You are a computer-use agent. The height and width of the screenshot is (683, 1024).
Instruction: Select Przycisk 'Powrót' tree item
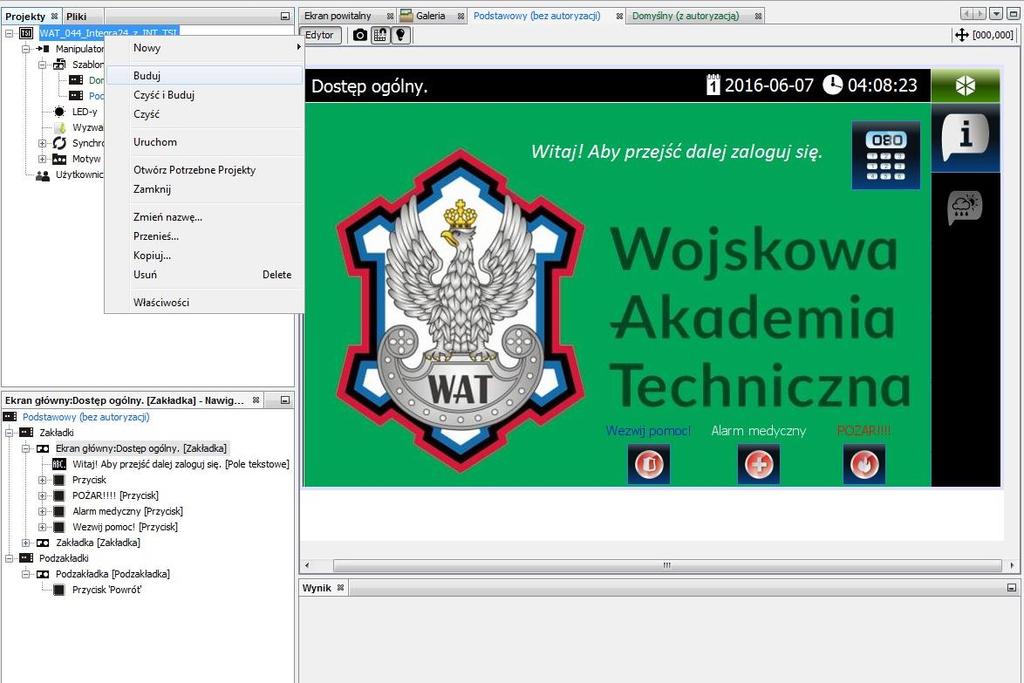click(106, 590)
